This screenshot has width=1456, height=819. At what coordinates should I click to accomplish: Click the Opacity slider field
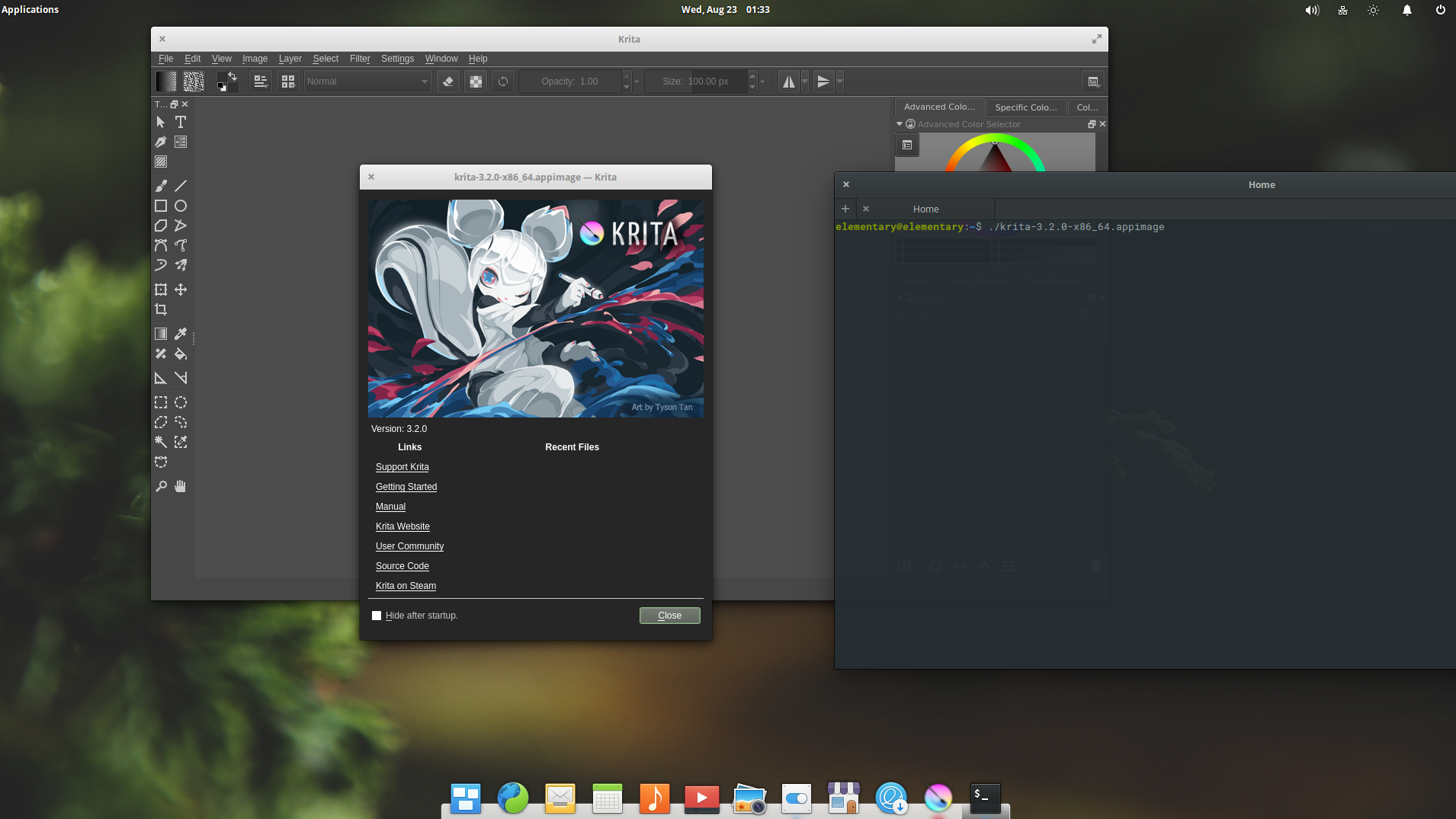[570, 82]
